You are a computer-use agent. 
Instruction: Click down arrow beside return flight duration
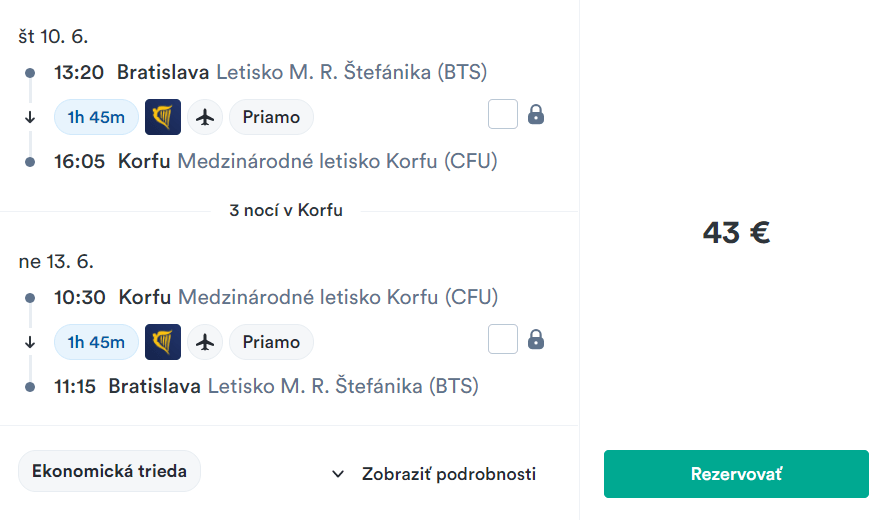pyautogui.click(x=30, y=342)
